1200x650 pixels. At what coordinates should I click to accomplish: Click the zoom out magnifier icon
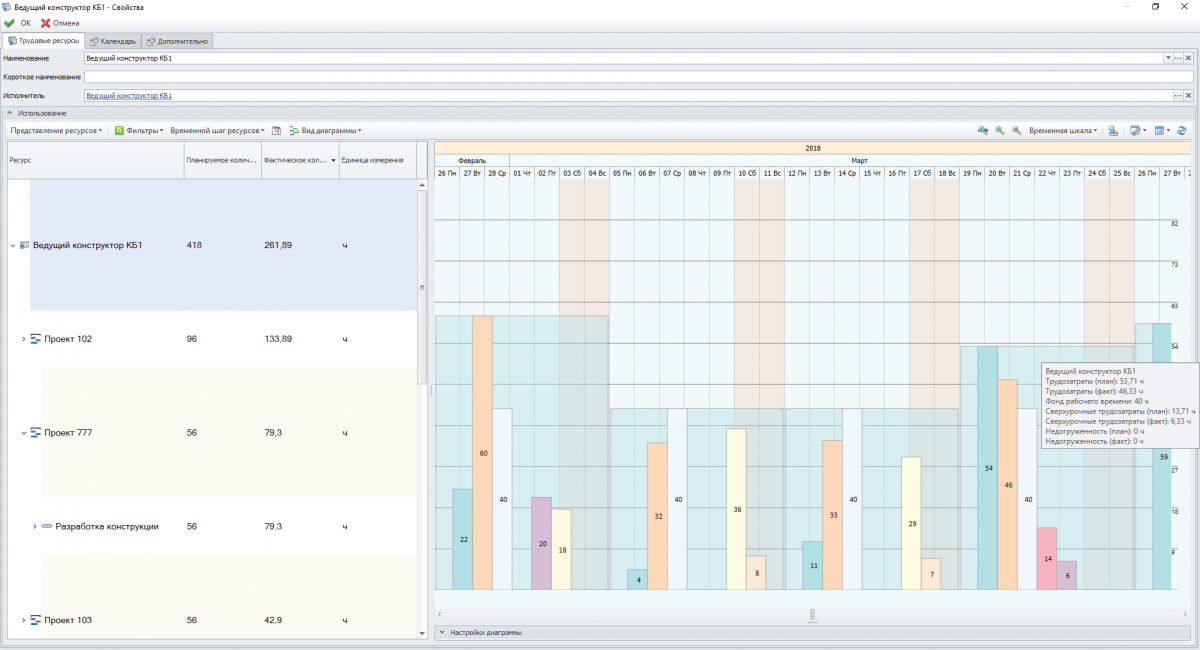[1016, 131]
